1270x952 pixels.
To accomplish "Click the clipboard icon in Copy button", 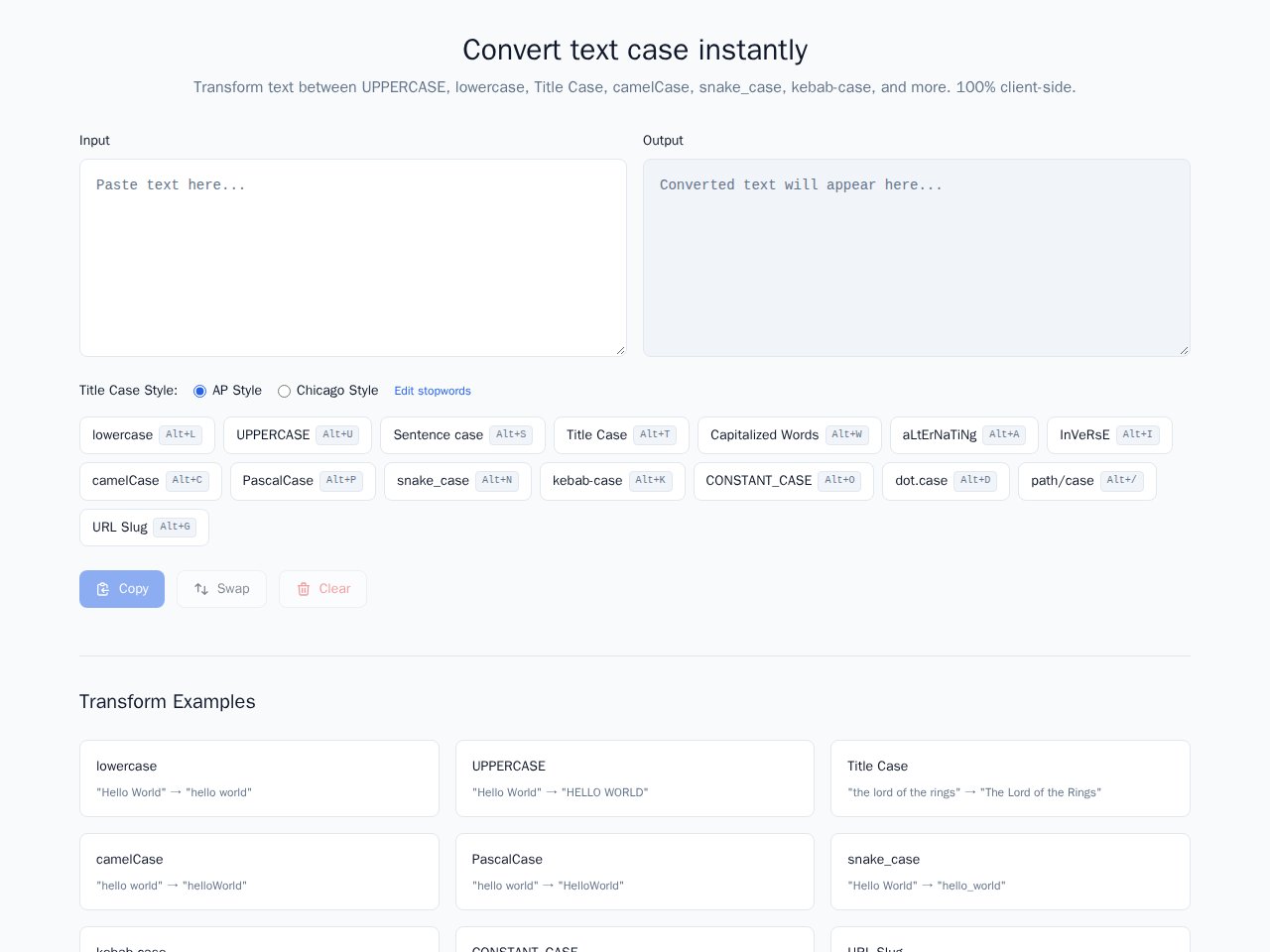I will (x=102, y=589).
